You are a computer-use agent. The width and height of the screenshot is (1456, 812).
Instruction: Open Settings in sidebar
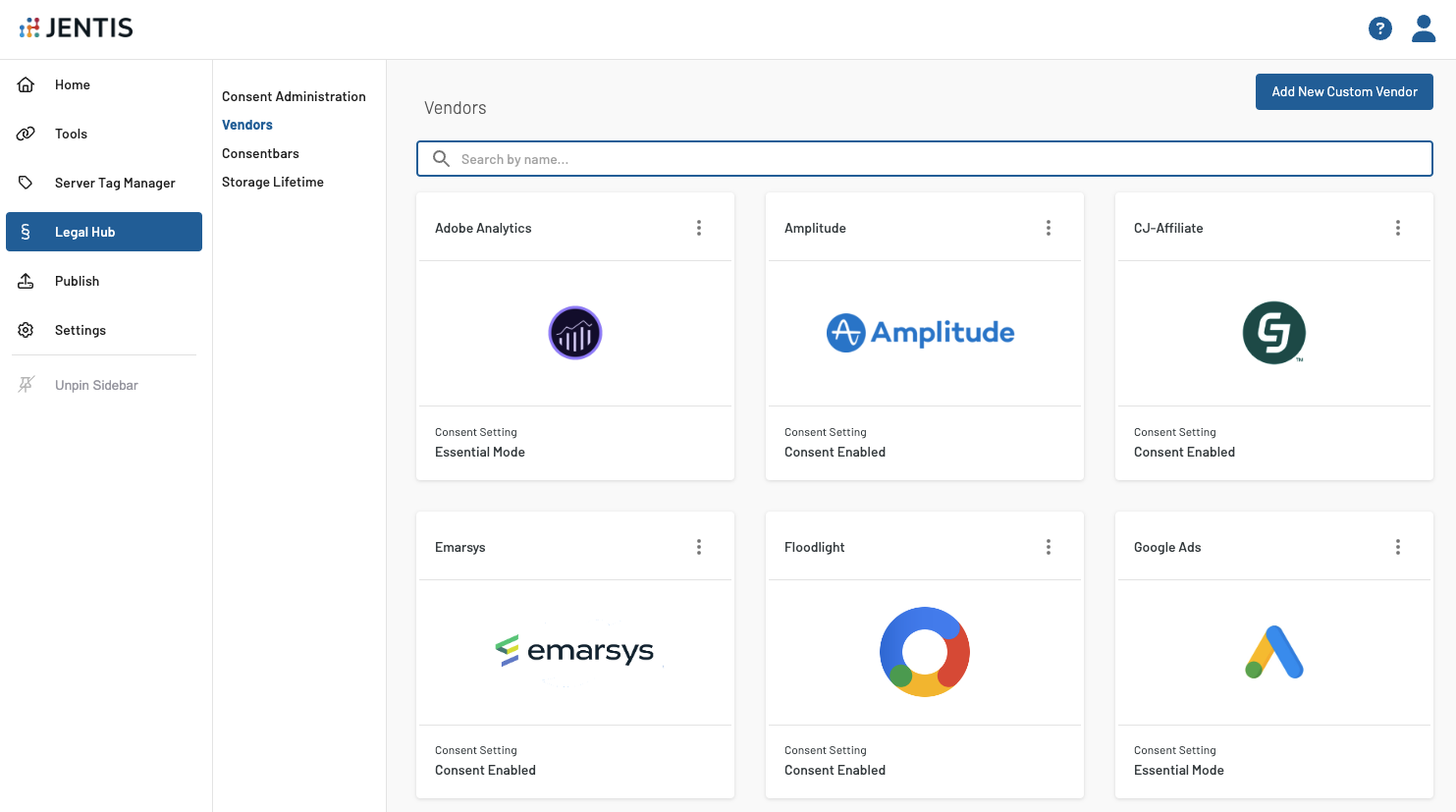[x=81, y=330]
